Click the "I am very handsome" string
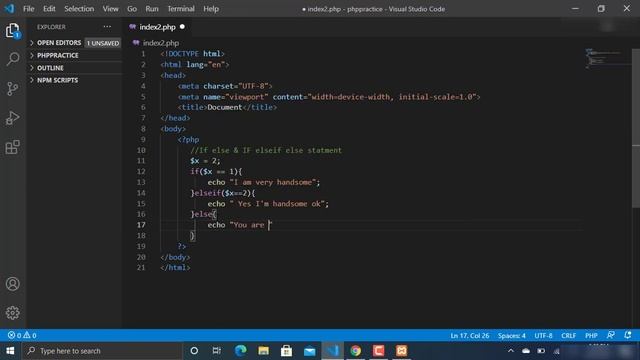The height and width of the screenshot is (360, 640). click(273, 182)
